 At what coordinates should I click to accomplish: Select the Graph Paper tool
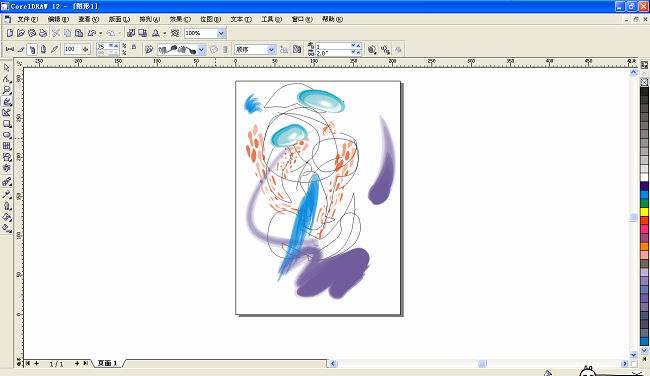(x=7, y=146)
